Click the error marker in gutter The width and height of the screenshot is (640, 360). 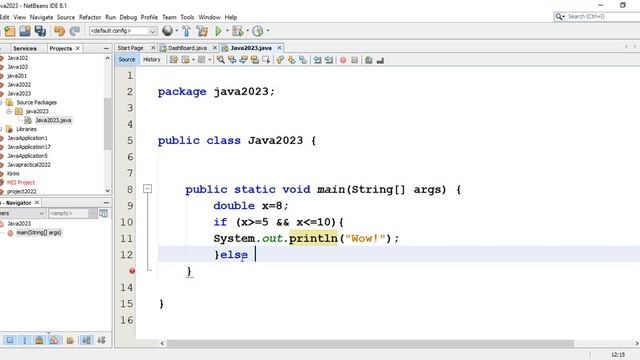[x=132, y=271]
